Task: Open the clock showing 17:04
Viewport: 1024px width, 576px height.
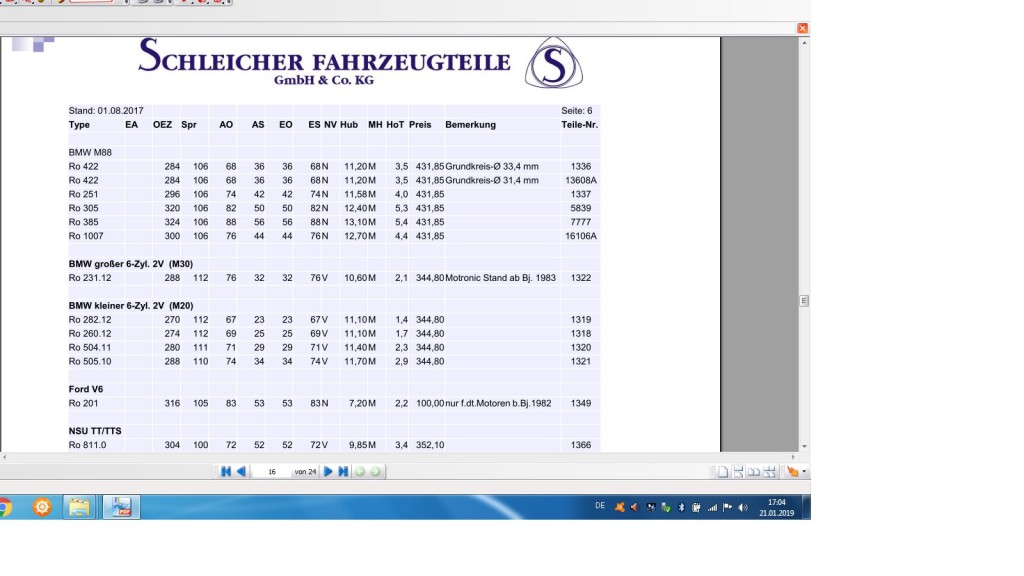Action: (777, 507)
